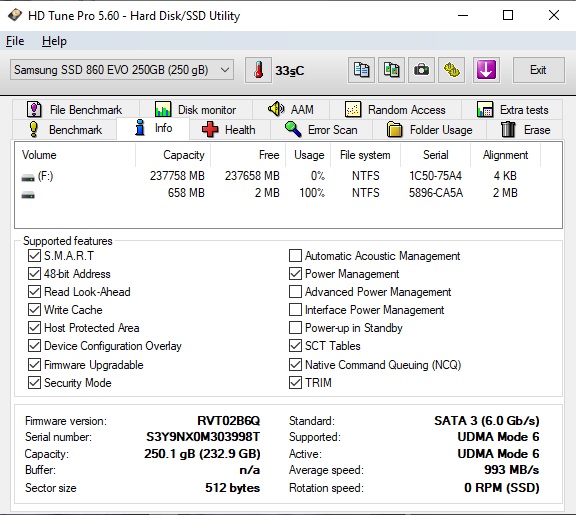The height and width of the screenshot is (515, 576).
Task: Select the Info tab
Action: [153, 128]
